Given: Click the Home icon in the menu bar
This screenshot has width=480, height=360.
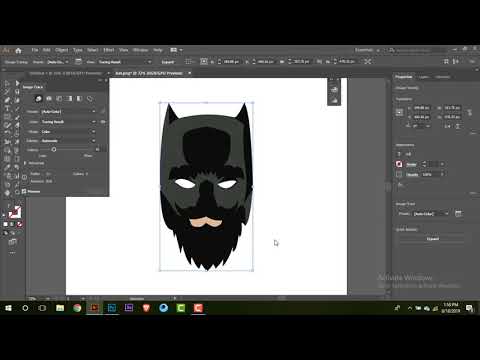Looking at the screenshot, I should (18, 51).
